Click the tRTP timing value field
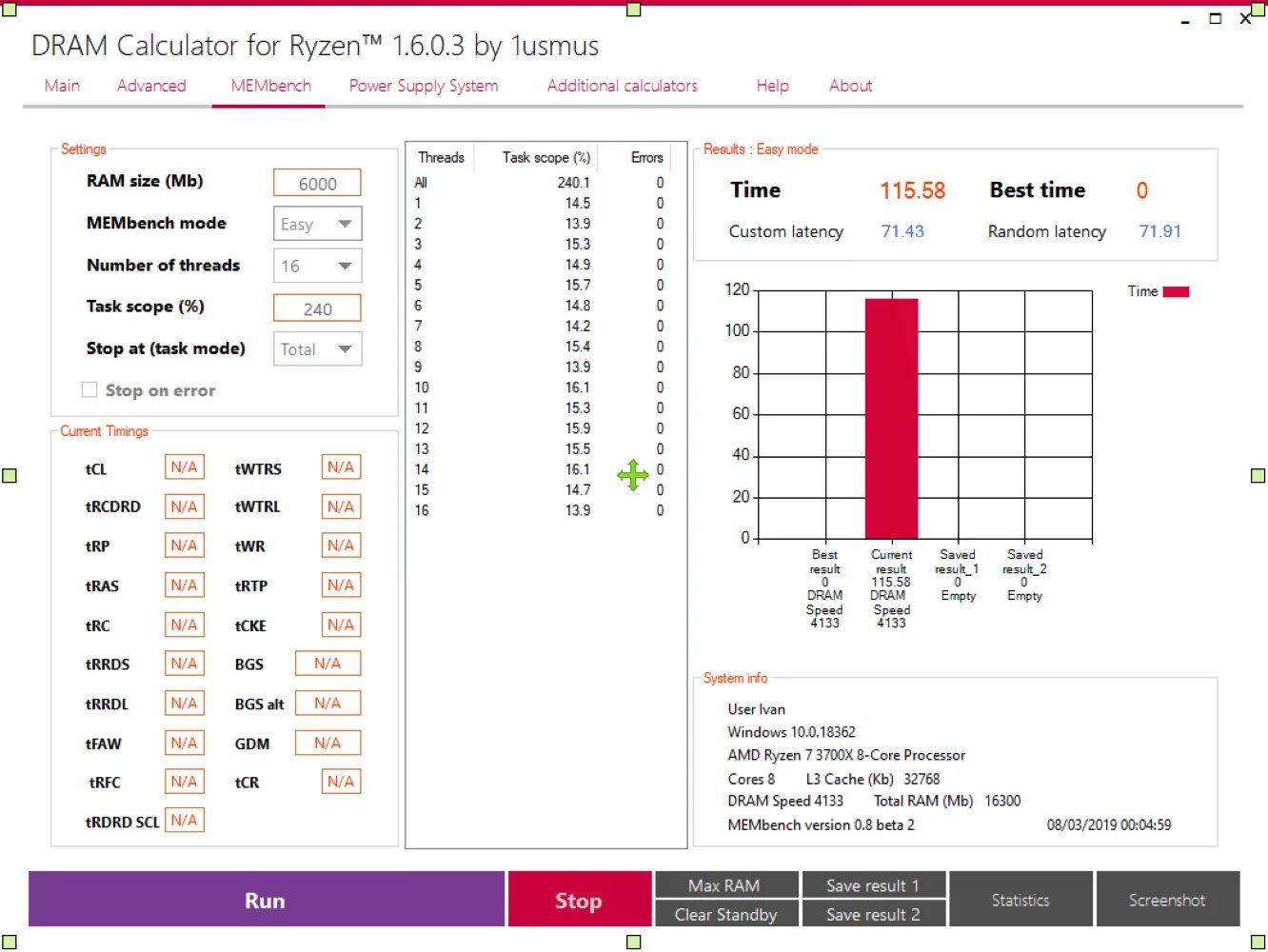 tap(341, 585)
